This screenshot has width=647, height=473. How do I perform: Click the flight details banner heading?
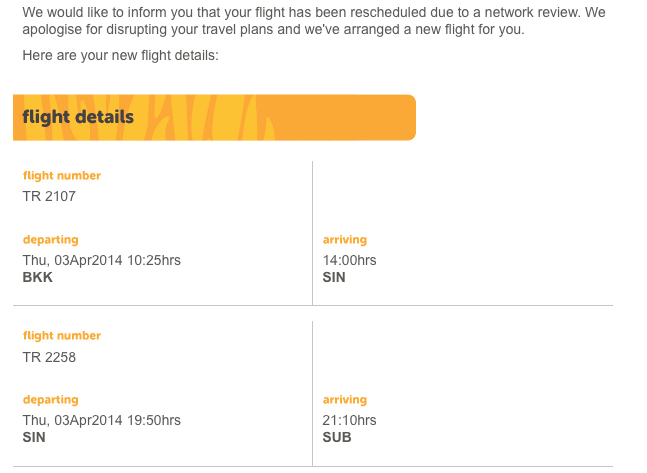[x=78, y=117]
